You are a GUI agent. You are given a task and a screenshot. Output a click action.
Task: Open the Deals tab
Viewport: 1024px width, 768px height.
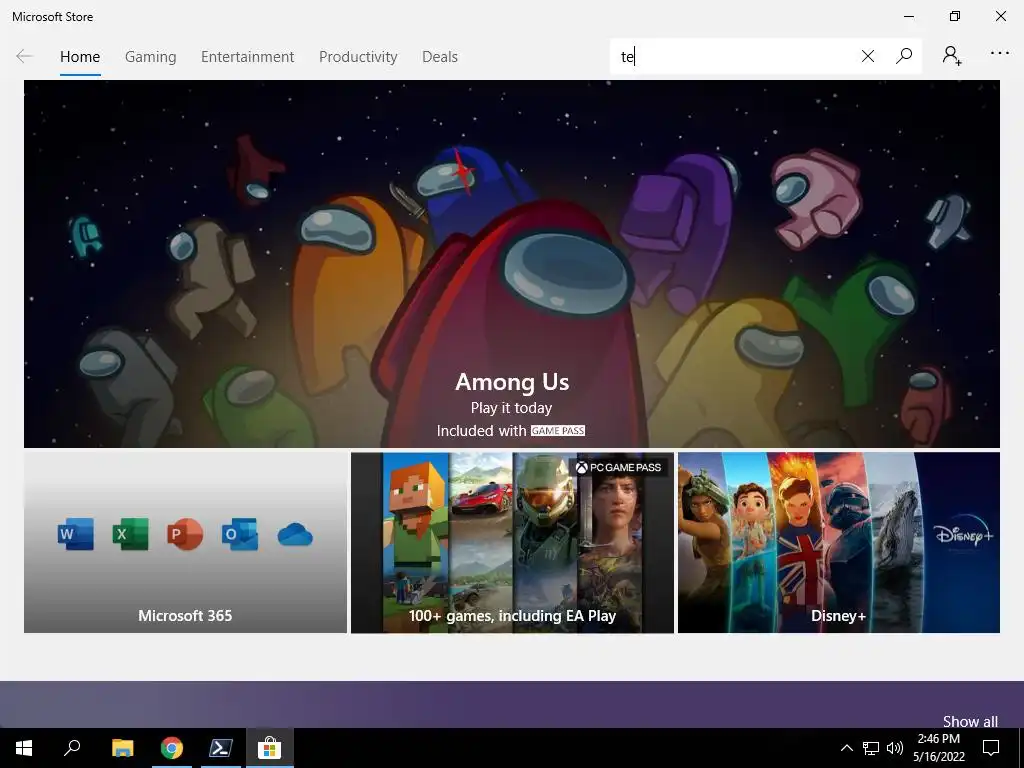440,57
